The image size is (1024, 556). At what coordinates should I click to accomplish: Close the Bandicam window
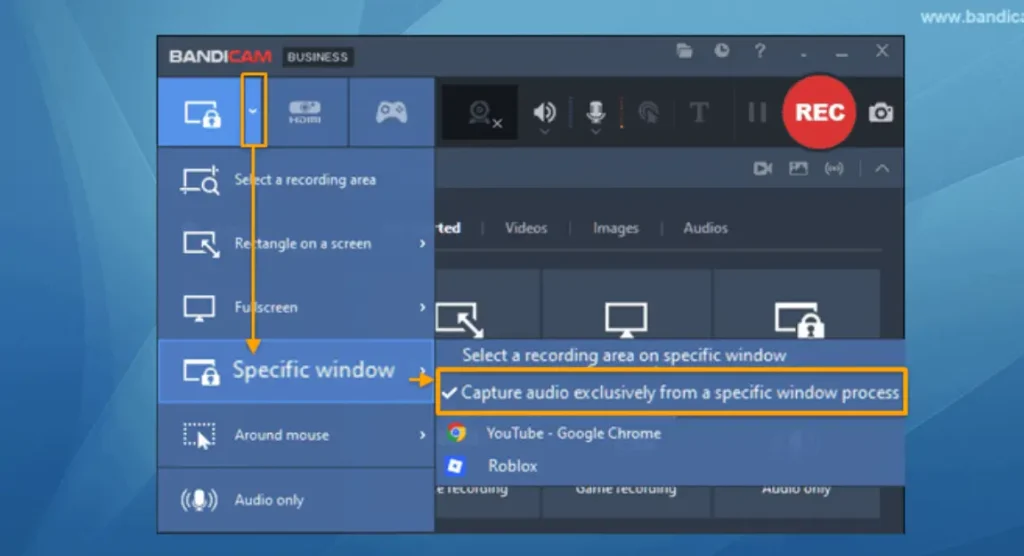pyautogui.click(x=882, y=50)
